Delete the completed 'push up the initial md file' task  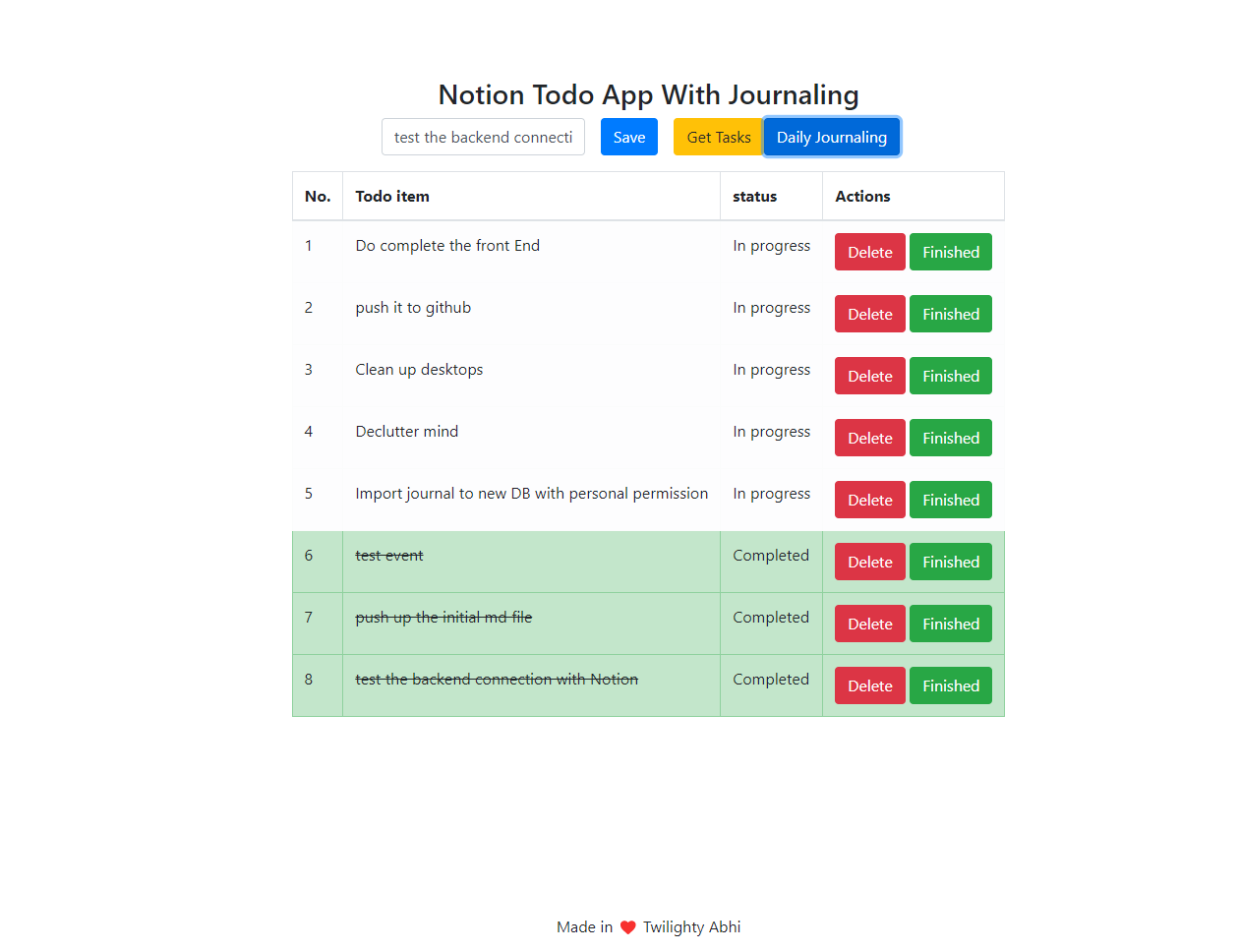[869, 624]
